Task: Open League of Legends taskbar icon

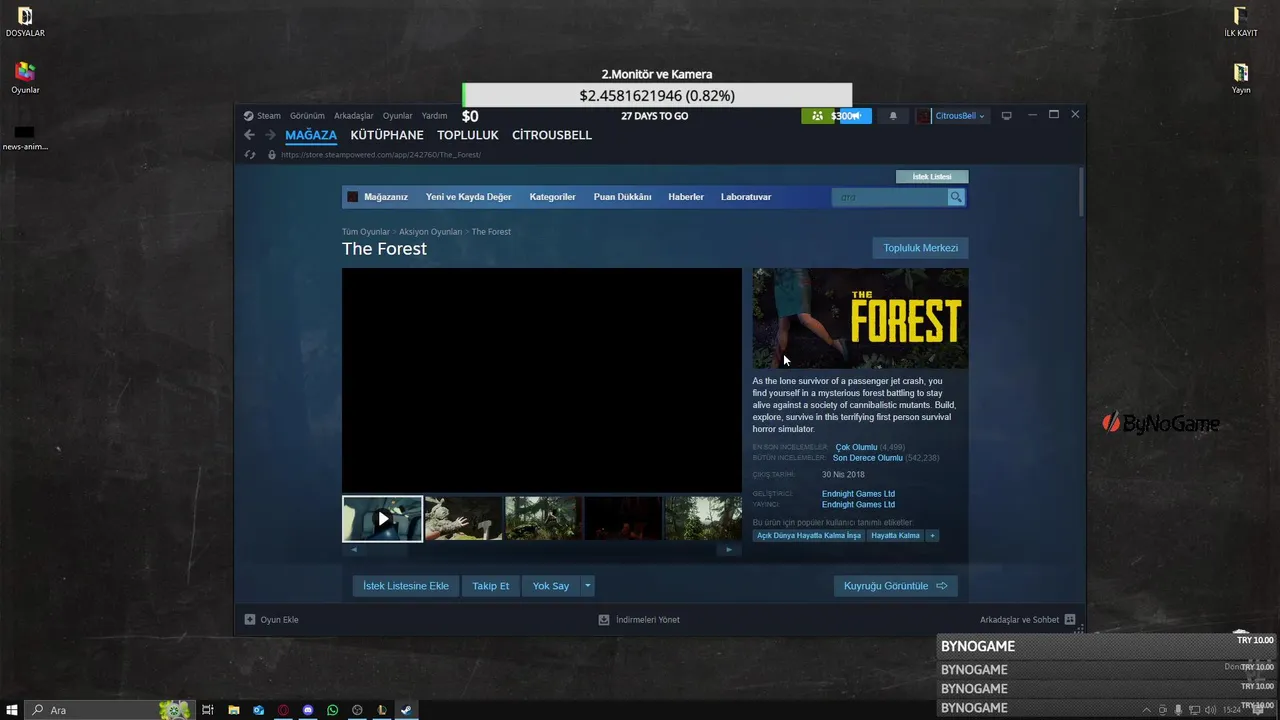Action: (x=382, y=710)
